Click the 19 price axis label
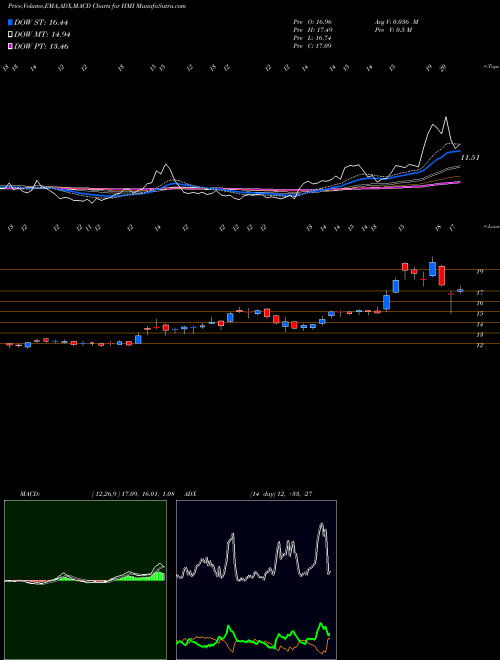The width and height of the screenshot is (500, 660). tap(479, 272)
